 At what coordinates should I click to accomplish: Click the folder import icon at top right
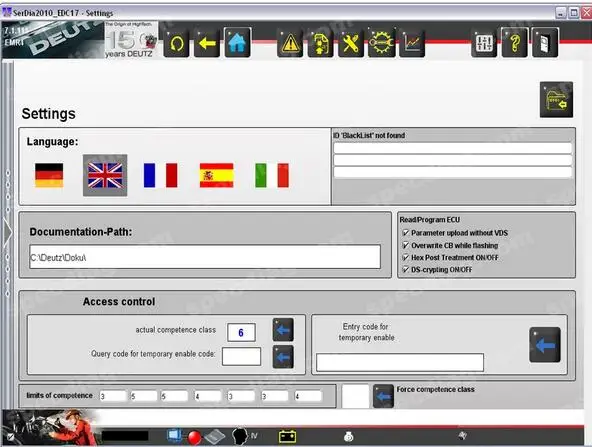click(556, 100)
